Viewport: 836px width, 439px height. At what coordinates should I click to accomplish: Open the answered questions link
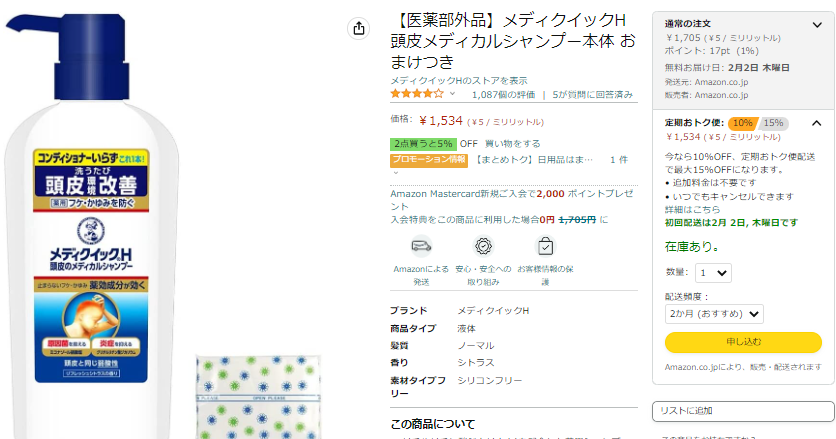click(592, 94)
